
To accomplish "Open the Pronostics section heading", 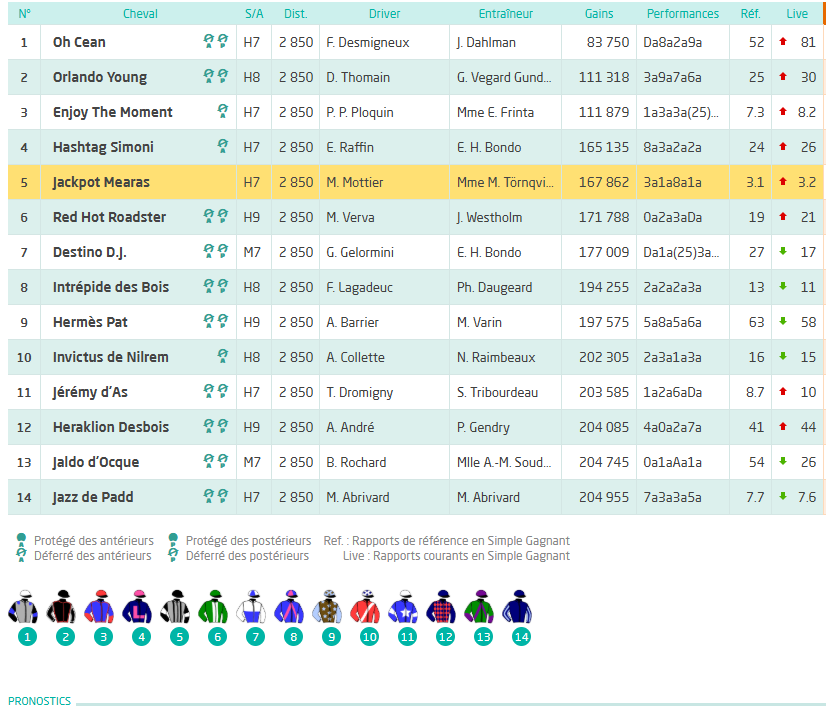I will 40,701.
